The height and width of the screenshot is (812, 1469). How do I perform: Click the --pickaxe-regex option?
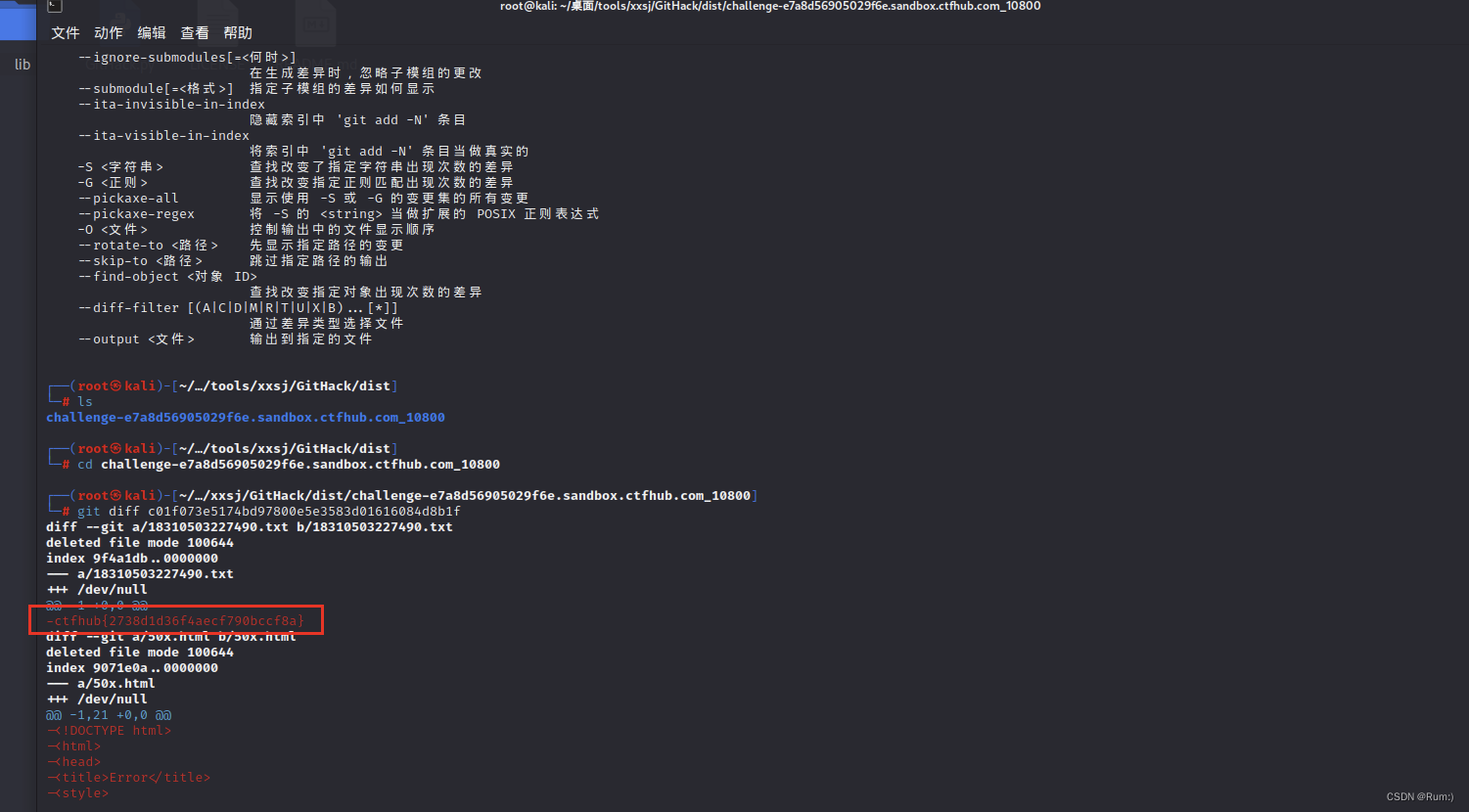pyautogui.click(x=136, y=214)
